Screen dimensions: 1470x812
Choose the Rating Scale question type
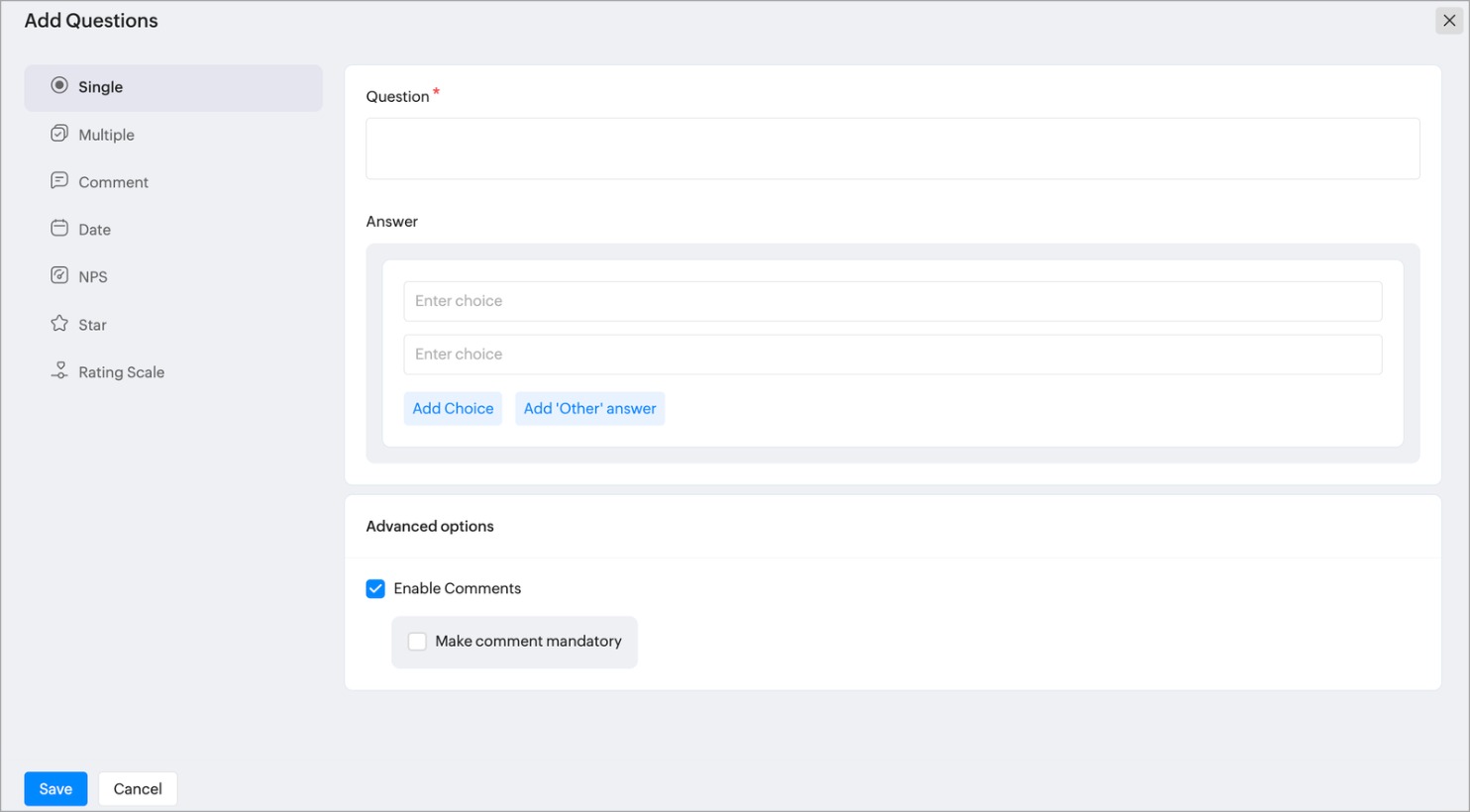[x=121, y=372]
